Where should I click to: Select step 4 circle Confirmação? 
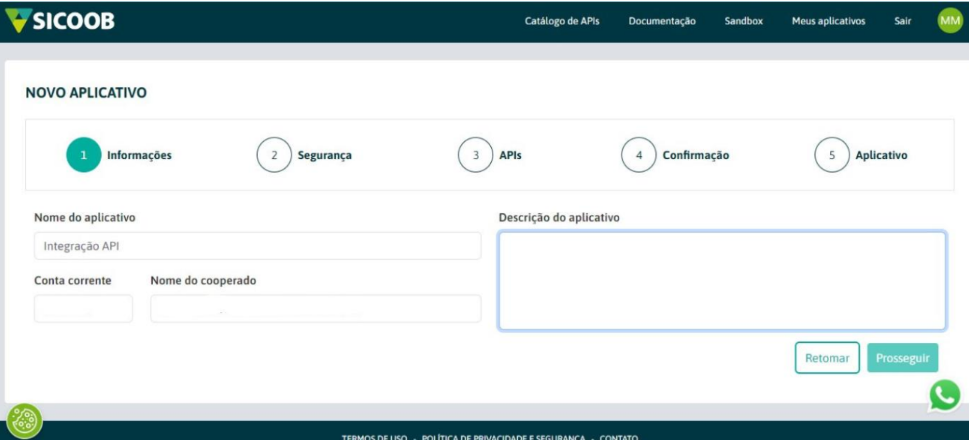638,155
